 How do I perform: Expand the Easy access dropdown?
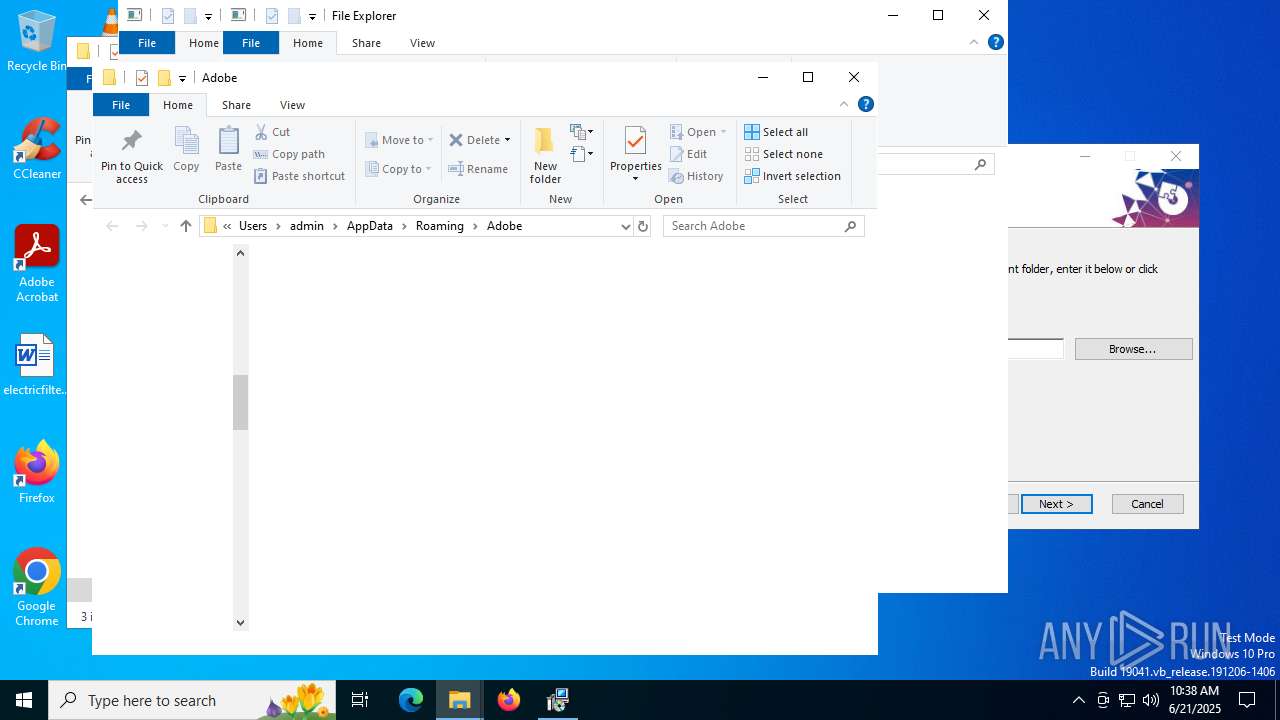click(581, 154)
